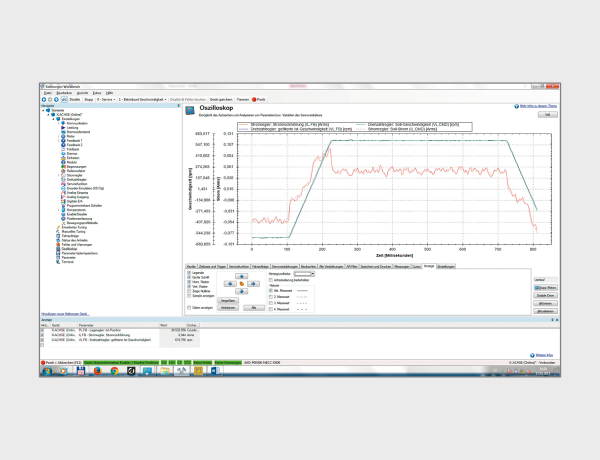The image size is (600, 460).
Task: Open Google Chrome from the taskbar
Action: tap(113, 369)
